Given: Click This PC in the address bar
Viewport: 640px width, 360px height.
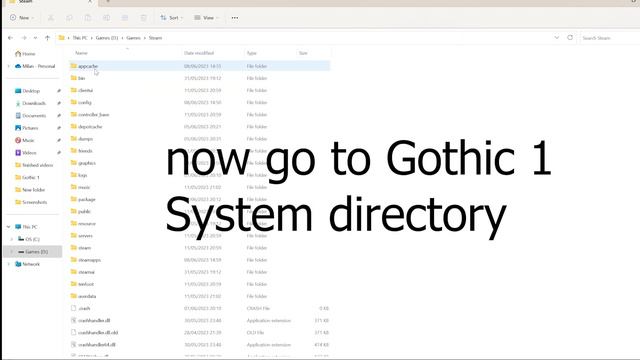Looking at the screenshot, I should (80, 38).
